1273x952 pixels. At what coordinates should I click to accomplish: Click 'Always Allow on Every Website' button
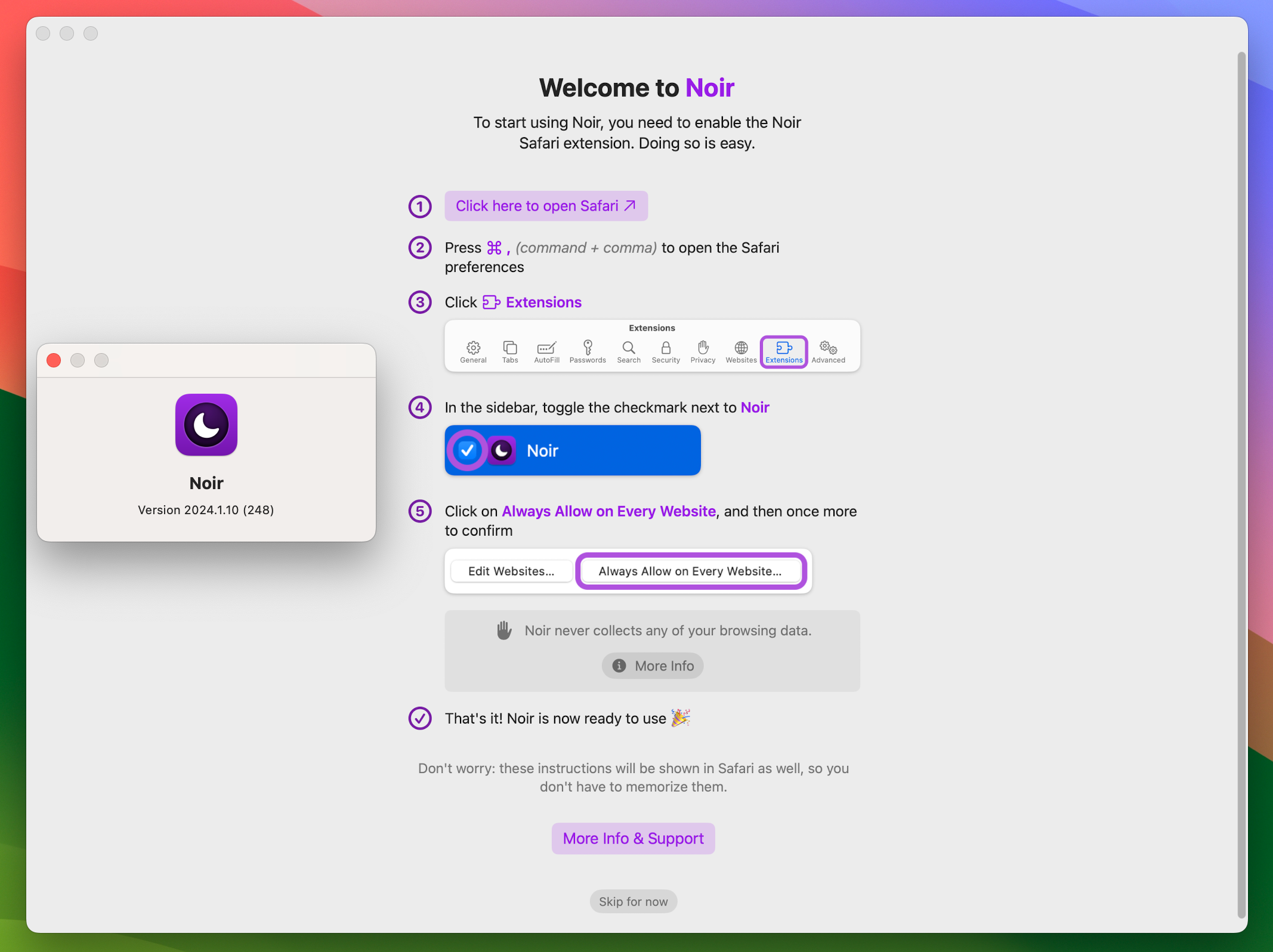tap(691, 570)
